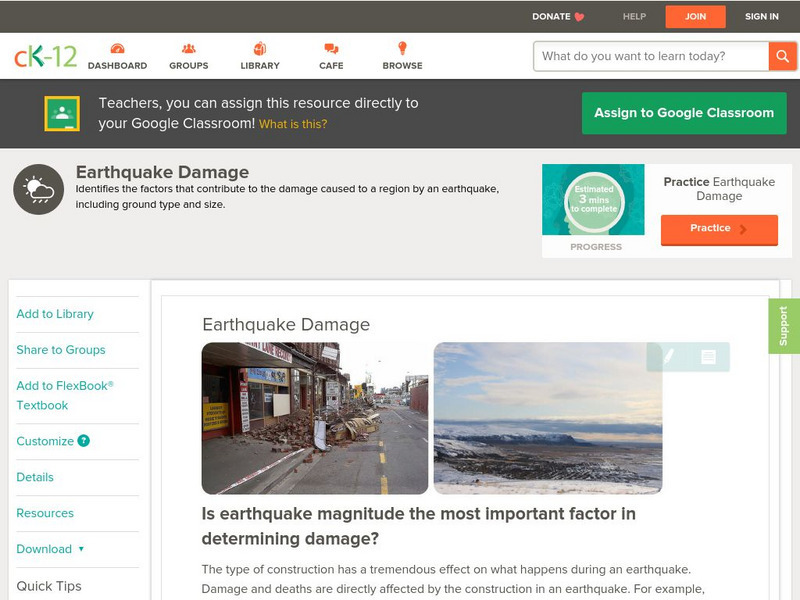The image size is (800, 600).
Task: Click the Google Classroom teacher badge icon
Action: 61,112
